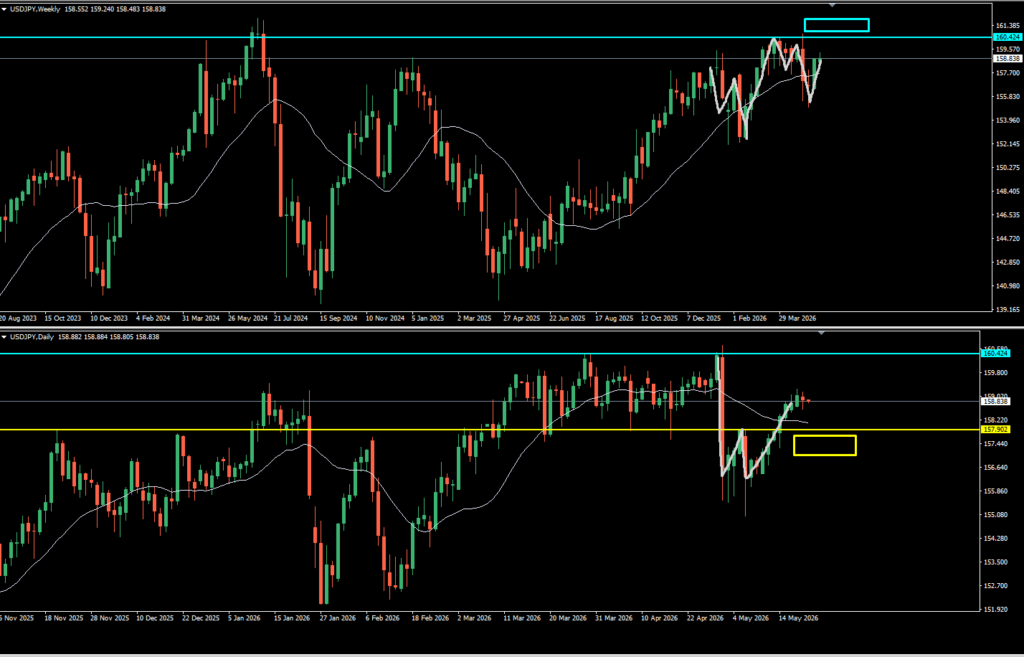Click the 155.830 price scale value
1024x657 pixels.
[1008, 97]
